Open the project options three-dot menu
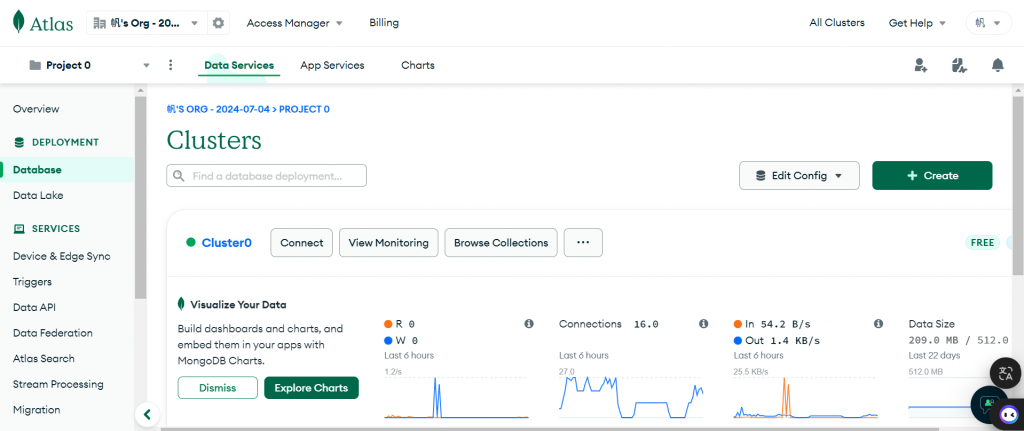 click(170, 65)
